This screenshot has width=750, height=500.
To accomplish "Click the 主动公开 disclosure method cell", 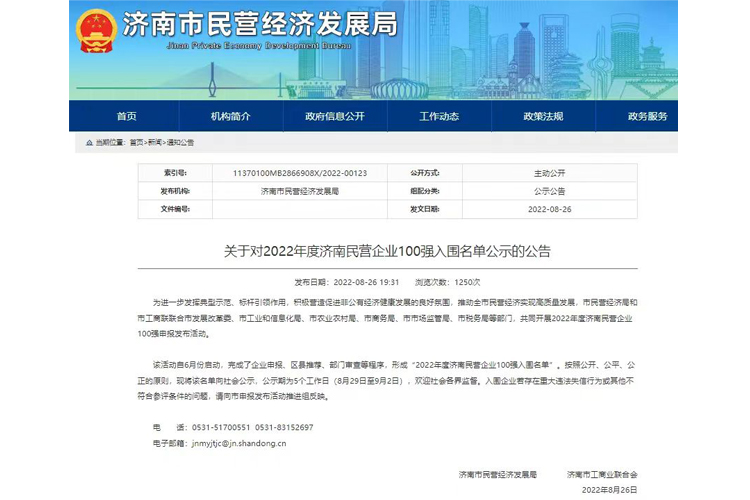I will pyautogui.click(x=549, y=173).
